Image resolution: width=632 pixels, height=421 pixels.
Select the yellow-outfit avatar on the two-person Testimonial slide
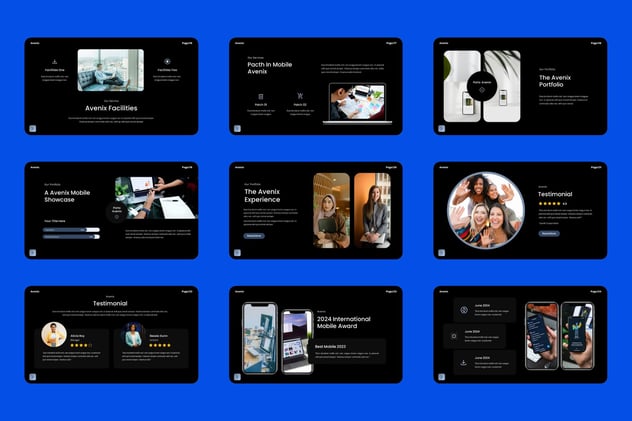(x=54, y=334)
